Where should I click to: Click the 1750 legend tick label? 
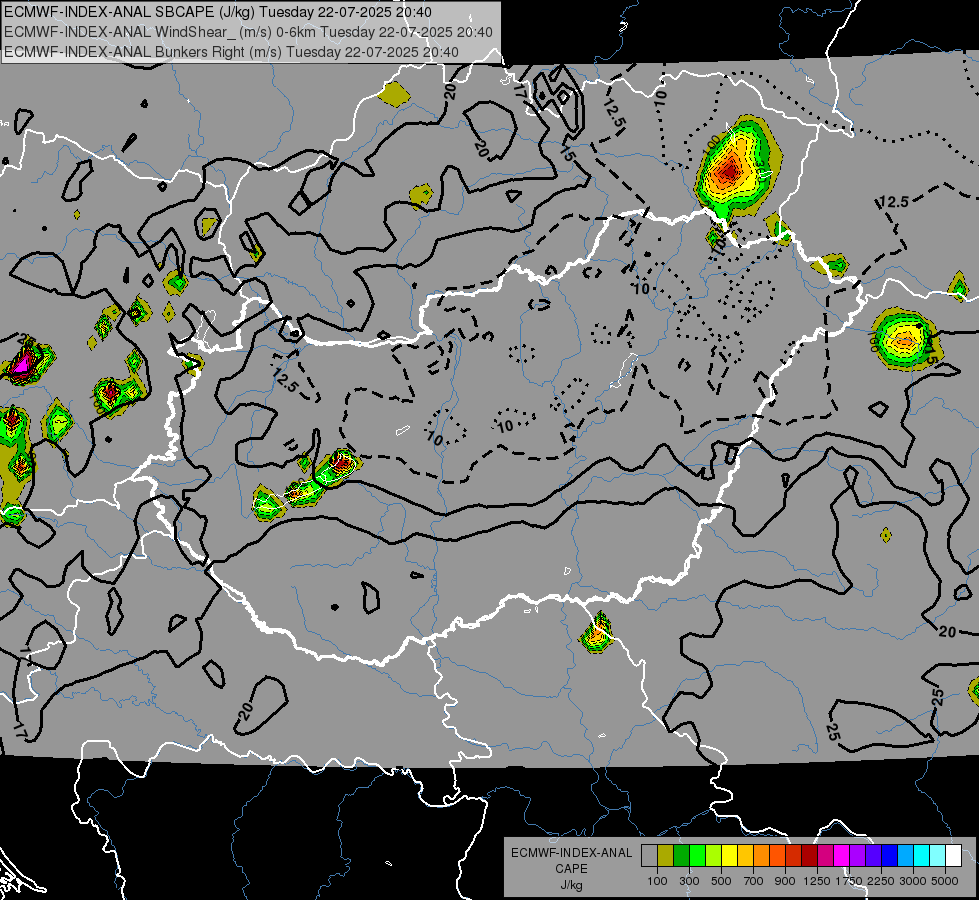point(849,881)
